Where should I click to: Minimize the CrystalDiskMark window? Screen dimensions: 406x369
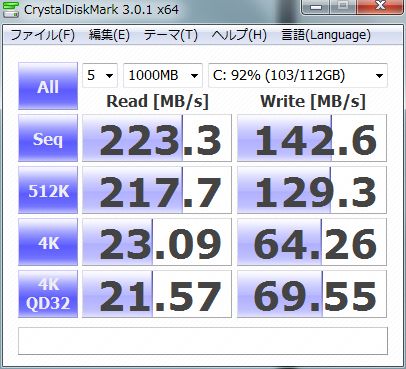316,7
